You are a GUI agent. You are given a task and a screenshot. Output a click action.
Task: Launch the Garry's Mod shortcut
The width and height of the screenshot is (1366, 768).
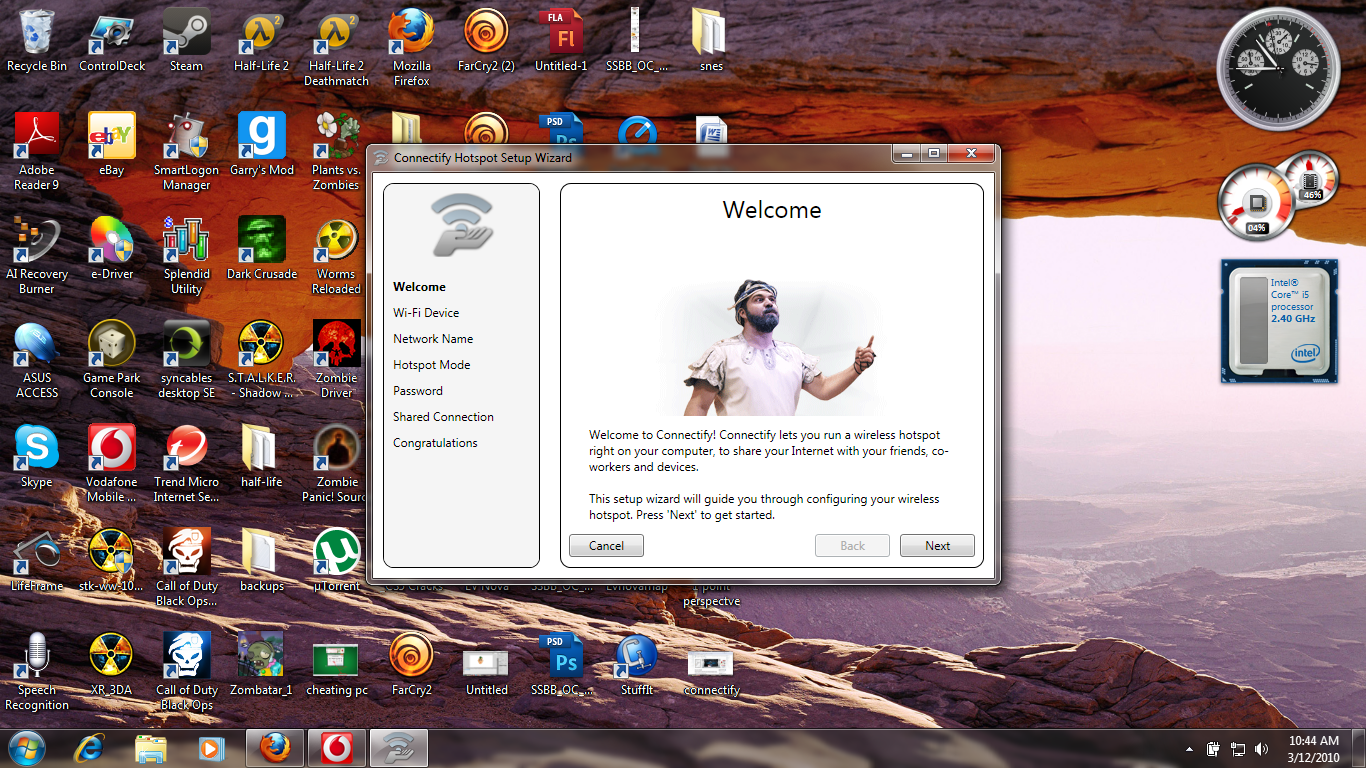tap(262, 145)
